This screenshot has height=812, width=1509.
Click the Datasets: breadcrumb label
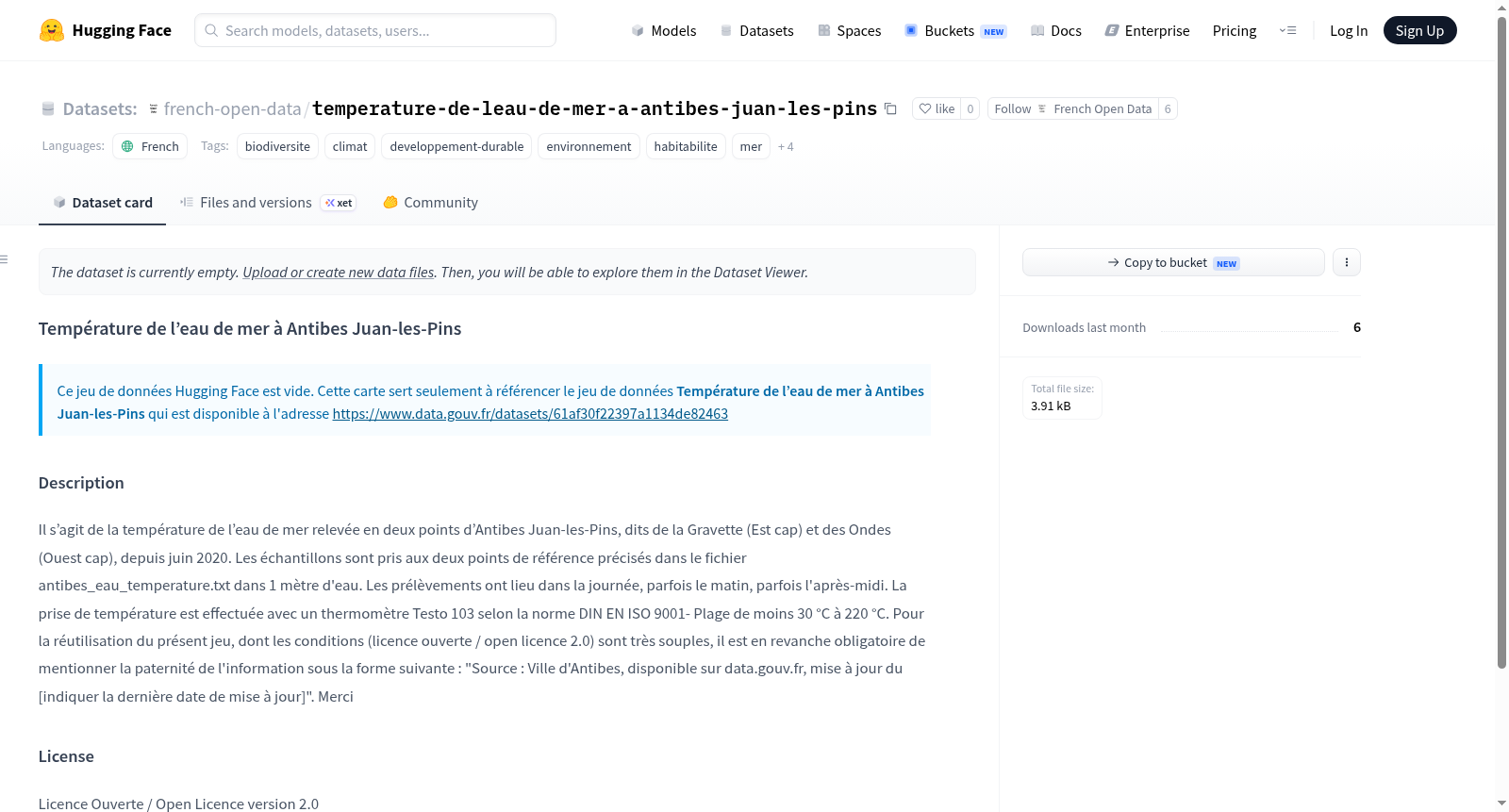(x=100, y=108)
